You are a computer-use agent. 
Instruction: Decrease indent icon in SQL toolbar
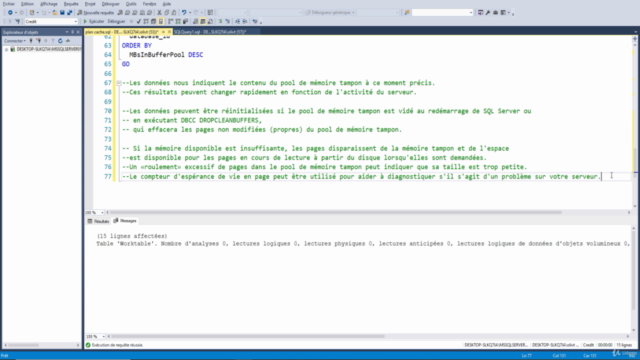point(238,21)
